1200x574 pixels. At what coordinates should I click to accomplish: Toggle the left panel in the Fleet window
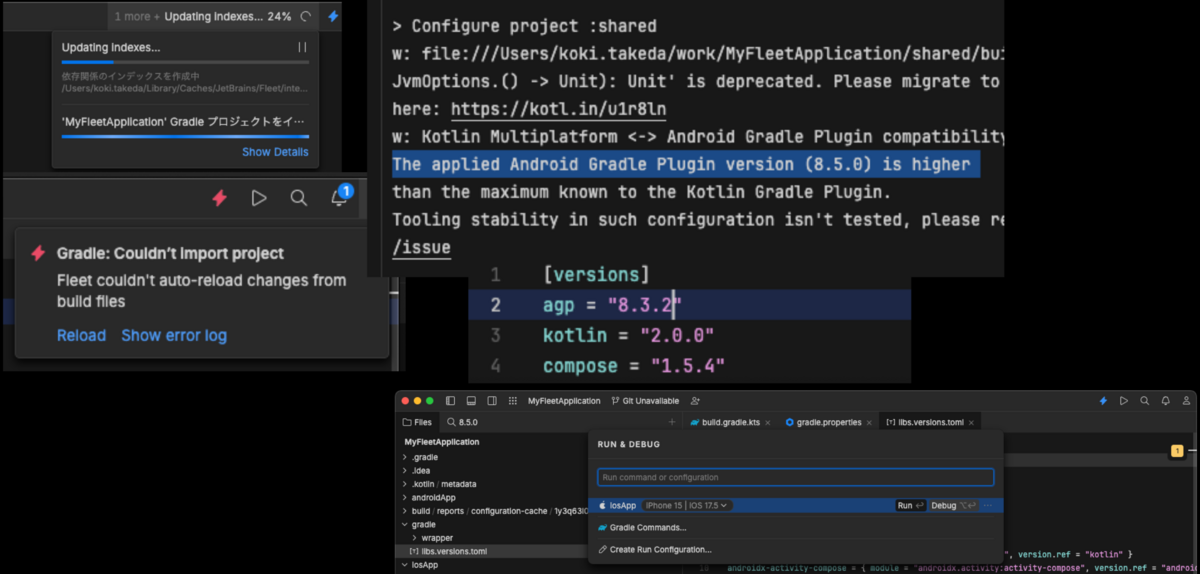(x=450, y=401)
